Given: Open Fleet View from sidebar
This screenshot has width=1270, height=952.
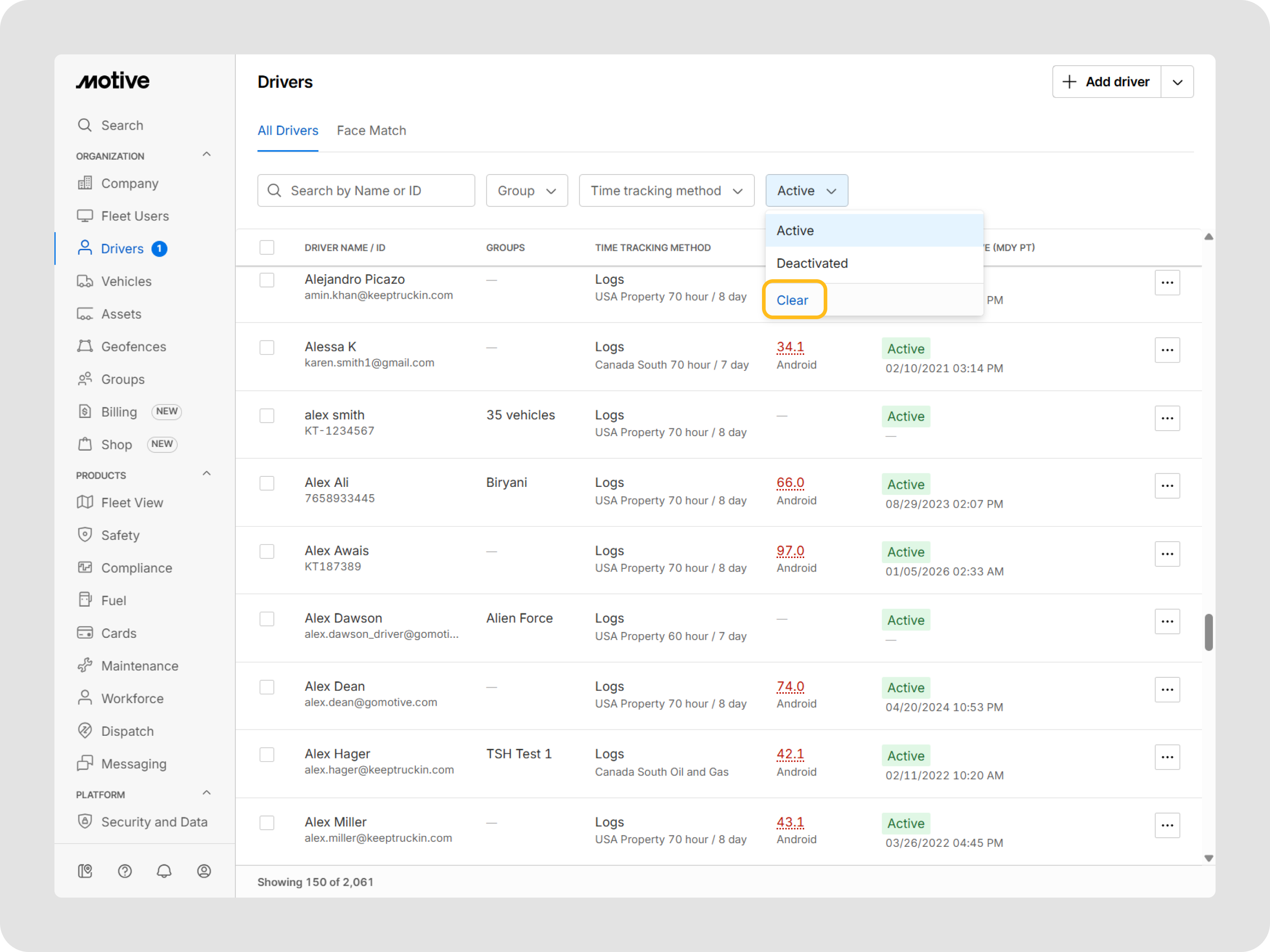Looking at the screenshot, I should click(x=132, y=503).
